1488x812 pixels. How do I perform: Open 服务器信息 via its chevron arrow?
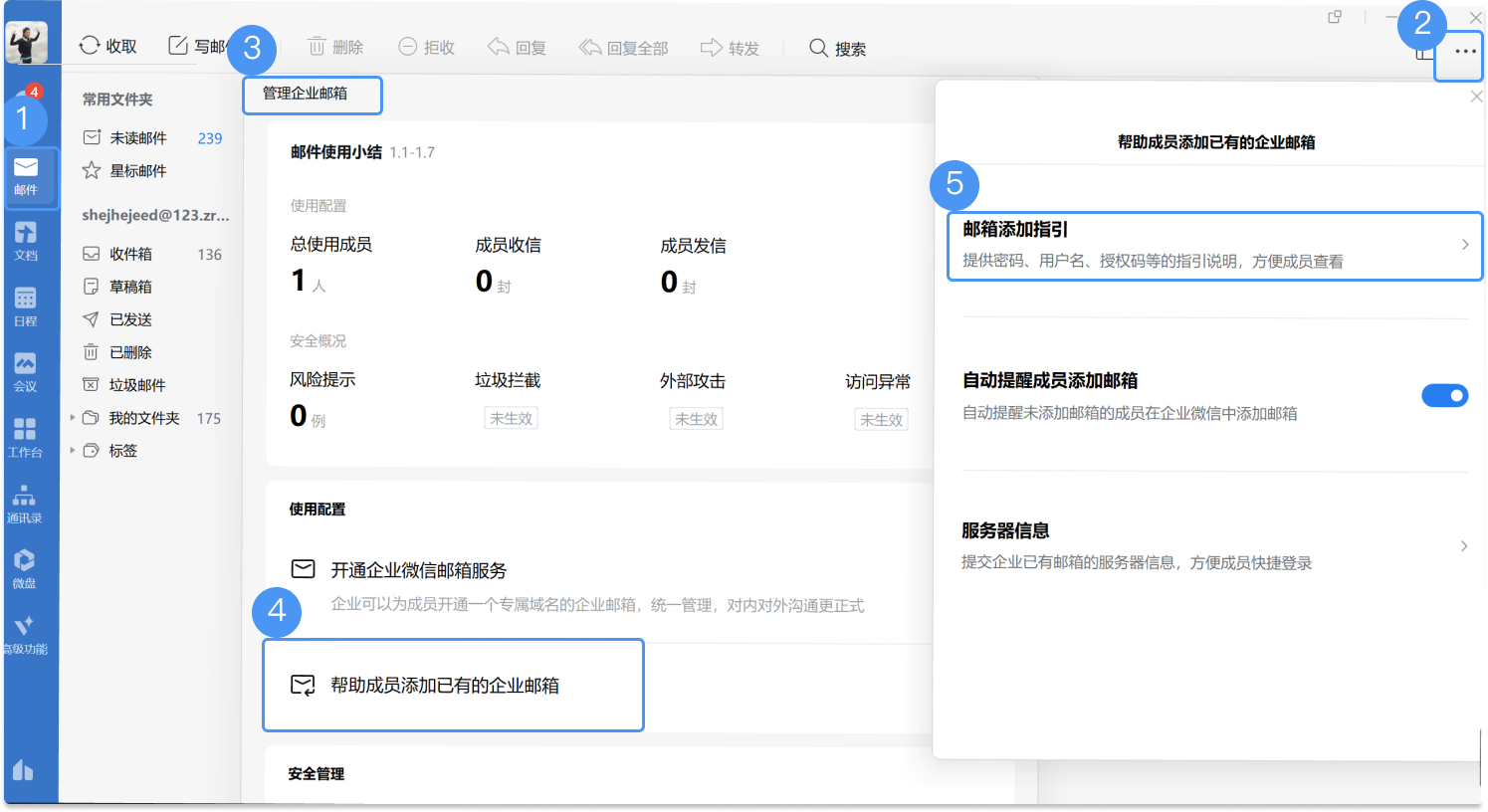(1463, 546)
